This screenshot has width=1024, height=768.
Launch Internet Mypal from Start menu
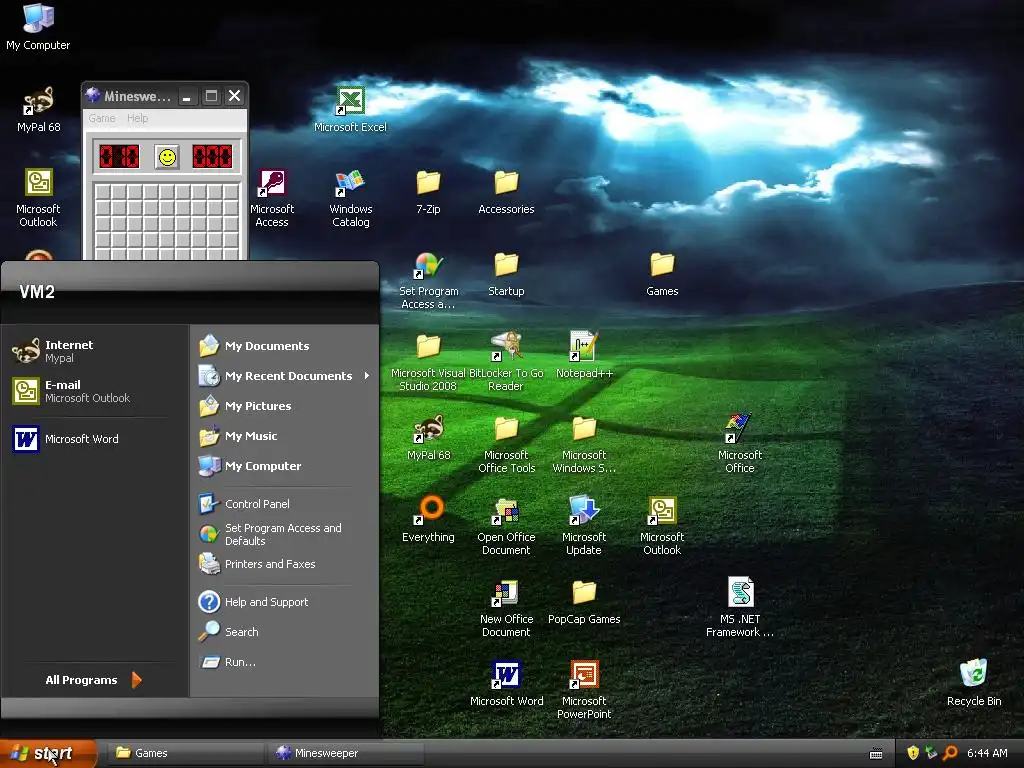pyautogui.click(x=95, y=351)
